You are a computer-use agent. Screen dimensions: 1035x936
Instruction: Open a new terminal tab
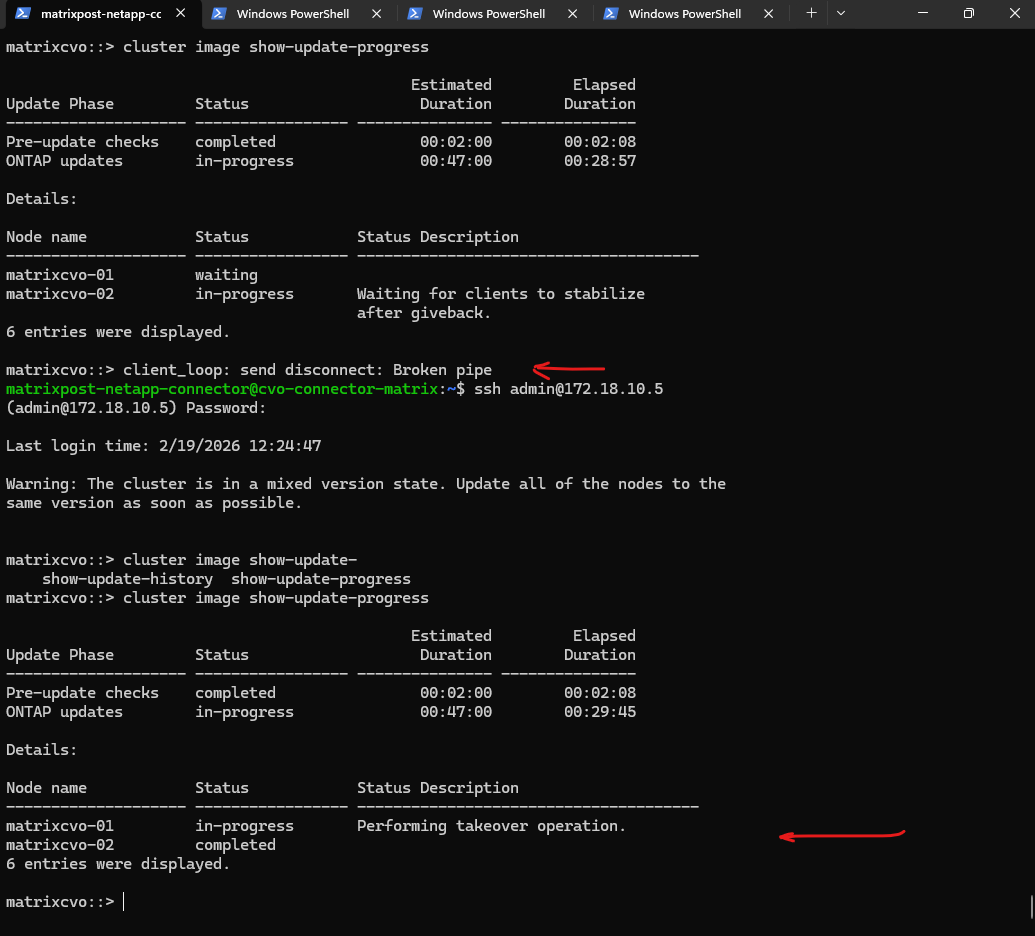(x=811, y=14)
